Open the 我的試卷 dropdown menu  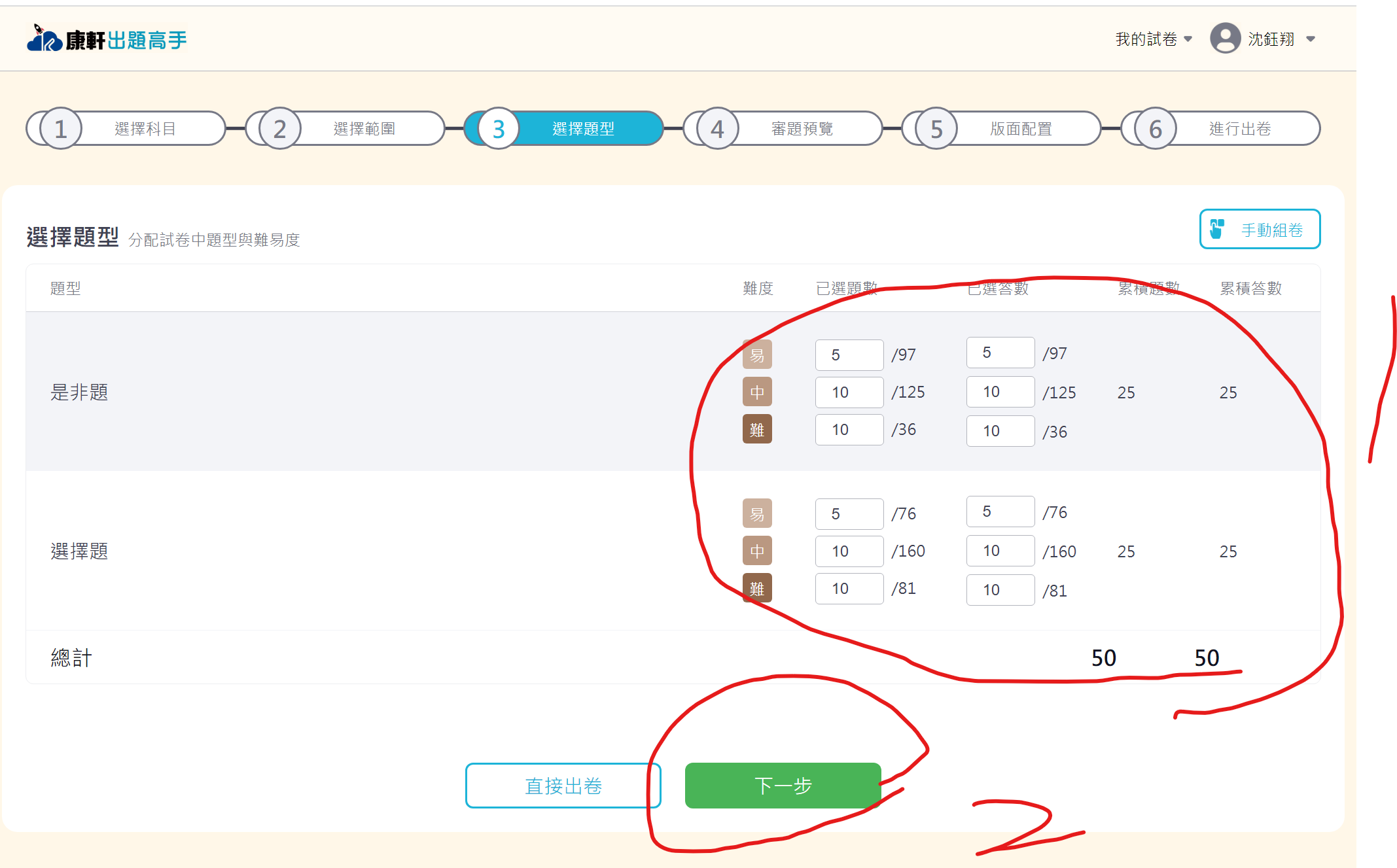pyautogui.click(x=1154, y=39)
